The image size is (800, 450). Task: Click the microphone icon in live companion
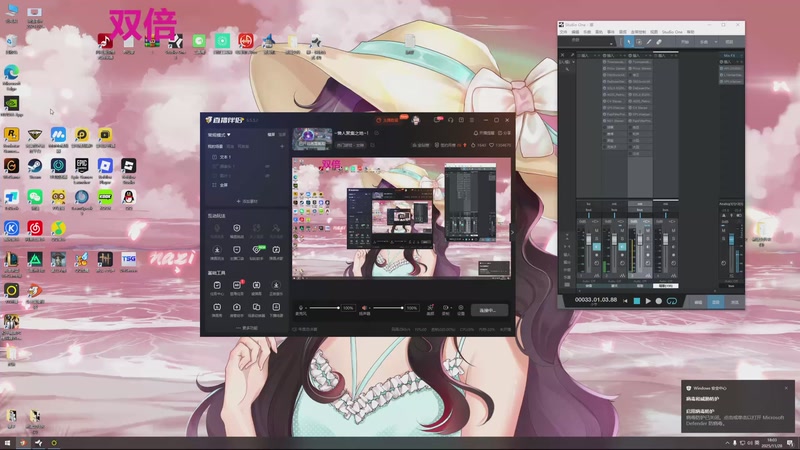301,308
